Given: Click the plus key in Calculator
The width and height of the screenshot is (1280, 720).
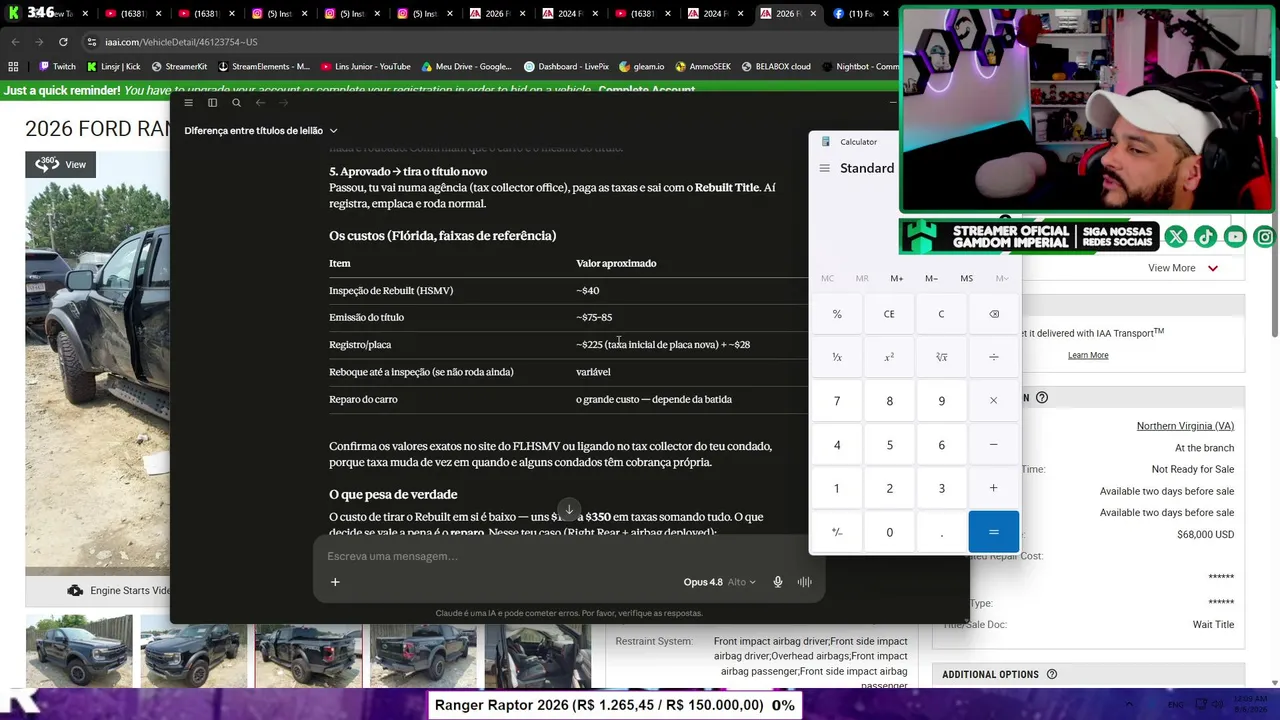Looking at the screenshot, I should point(994,488).
